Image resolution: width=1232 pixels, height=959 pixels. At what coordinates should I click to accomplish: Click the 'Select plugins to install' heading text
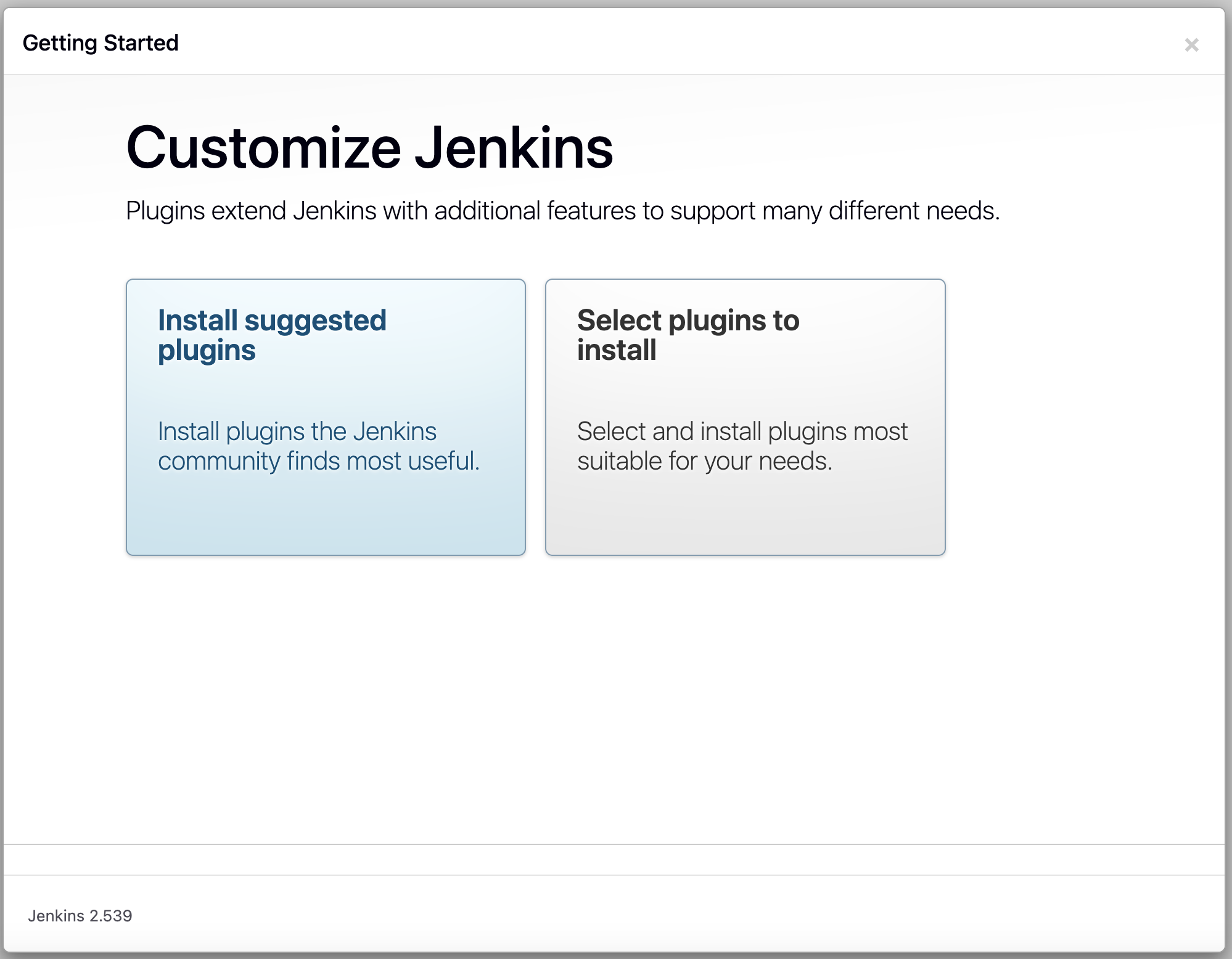click(688, 321)
